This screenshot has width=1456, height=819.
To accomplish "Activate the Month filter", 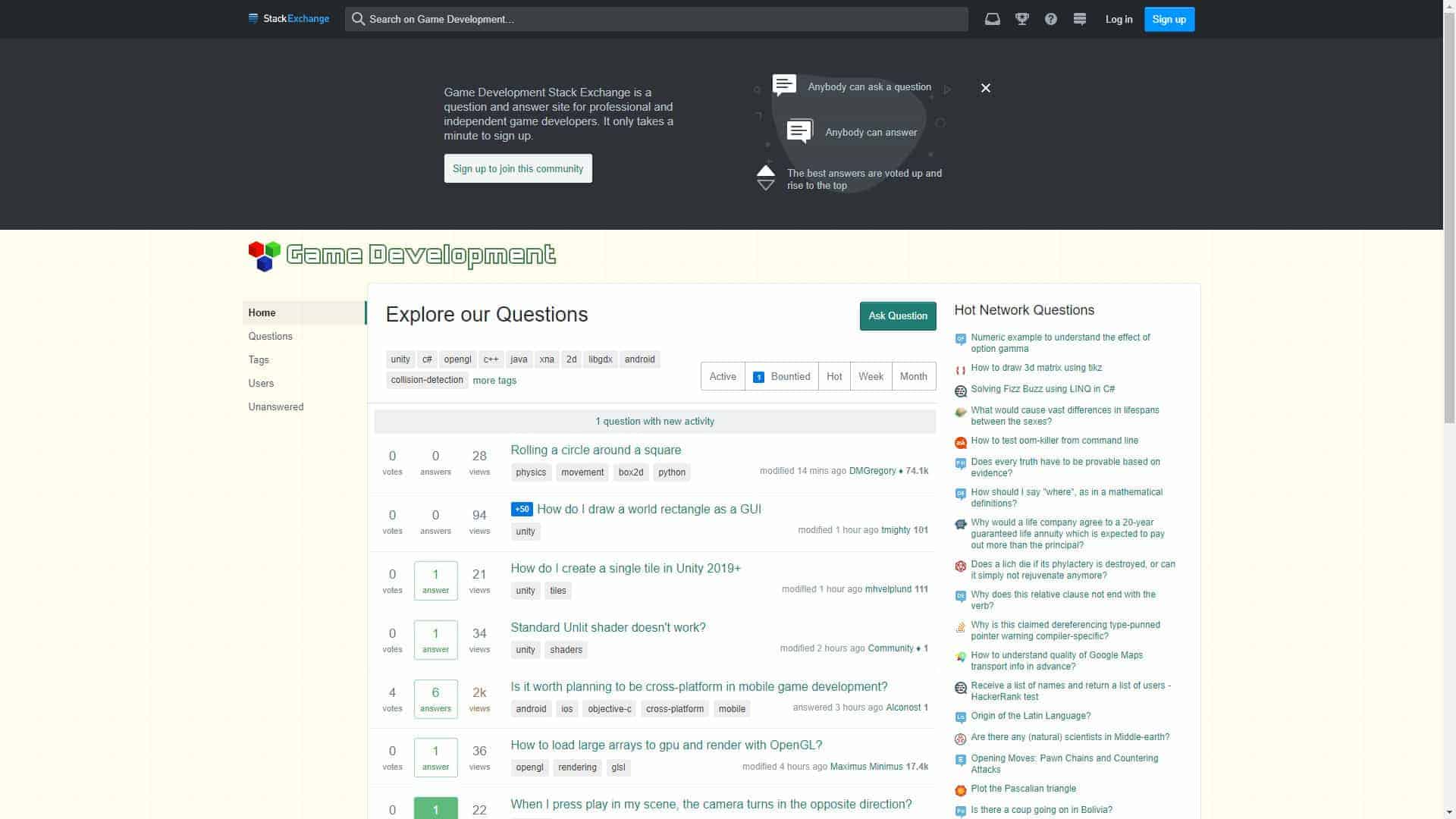I will tap(913, 376).
